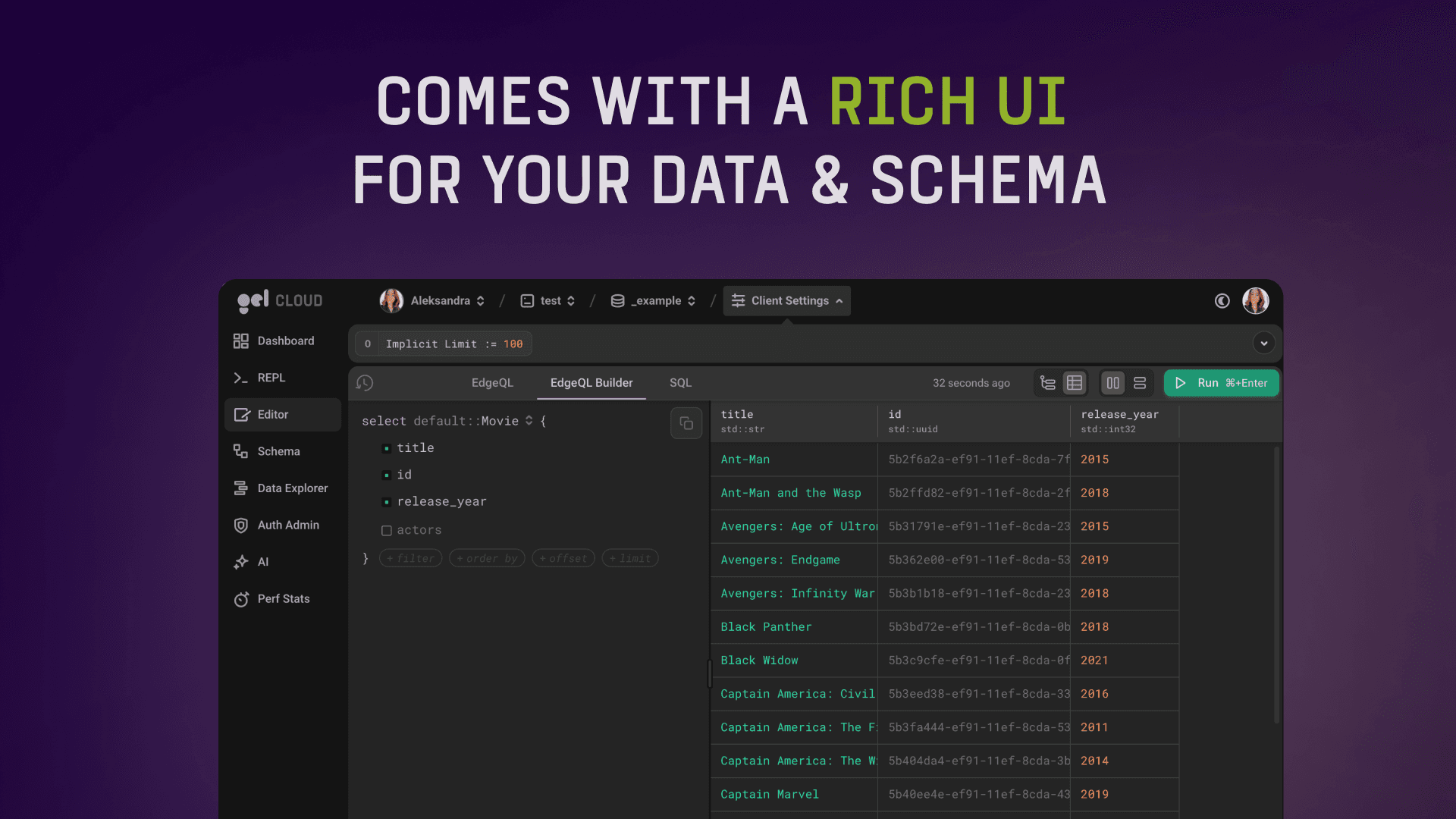Switch results to table view icon
This screenshot has height=819, width=1456.
coord(1075,383)
